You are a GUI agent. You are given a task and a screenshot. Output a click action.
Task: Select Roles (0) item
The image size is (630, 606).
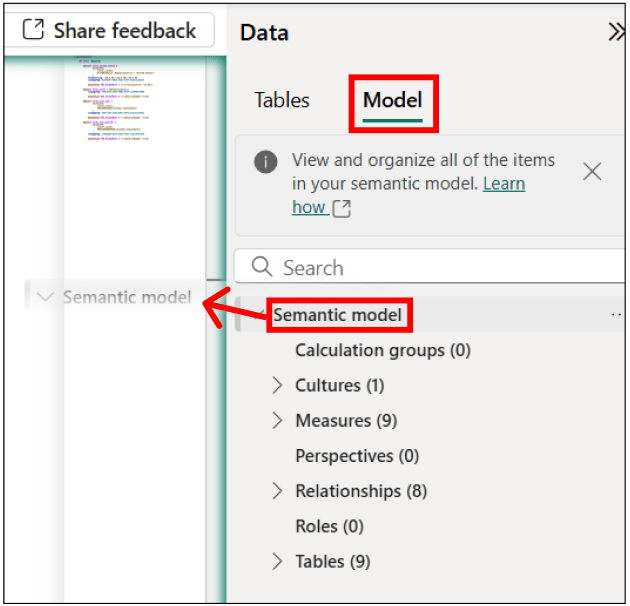(x=329, y=526)
